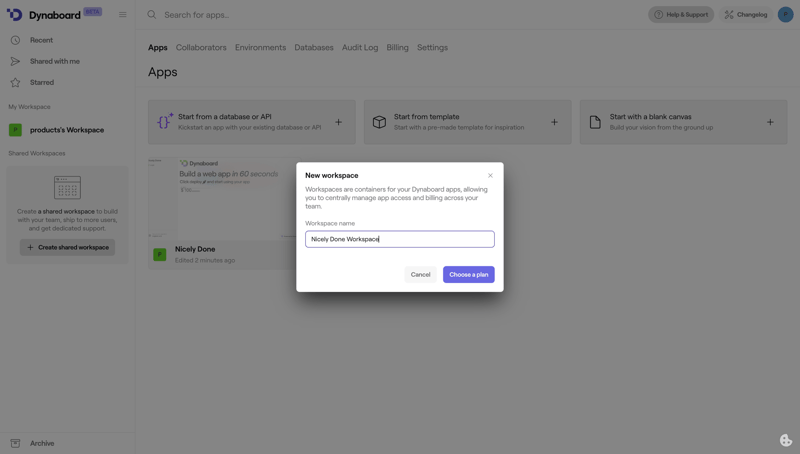Click the Choose a plan button

(468, 274)
